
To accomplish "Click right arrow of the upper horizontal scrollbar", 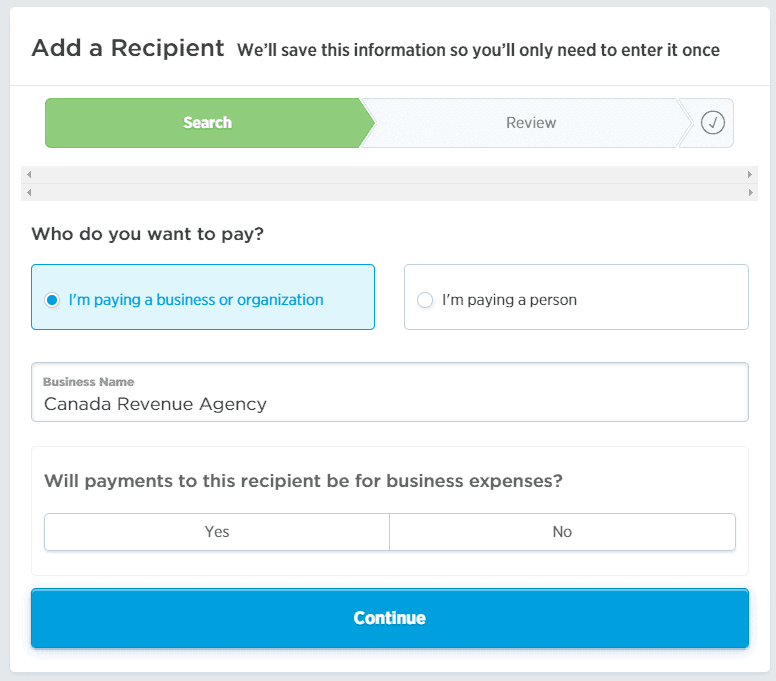I will point(750,174).
